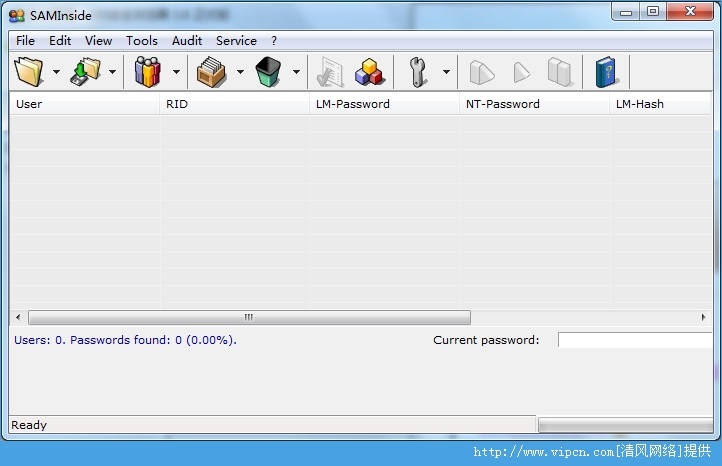Click the 'Ready' status bar text
722x466 pixels.
pos(29,425)
